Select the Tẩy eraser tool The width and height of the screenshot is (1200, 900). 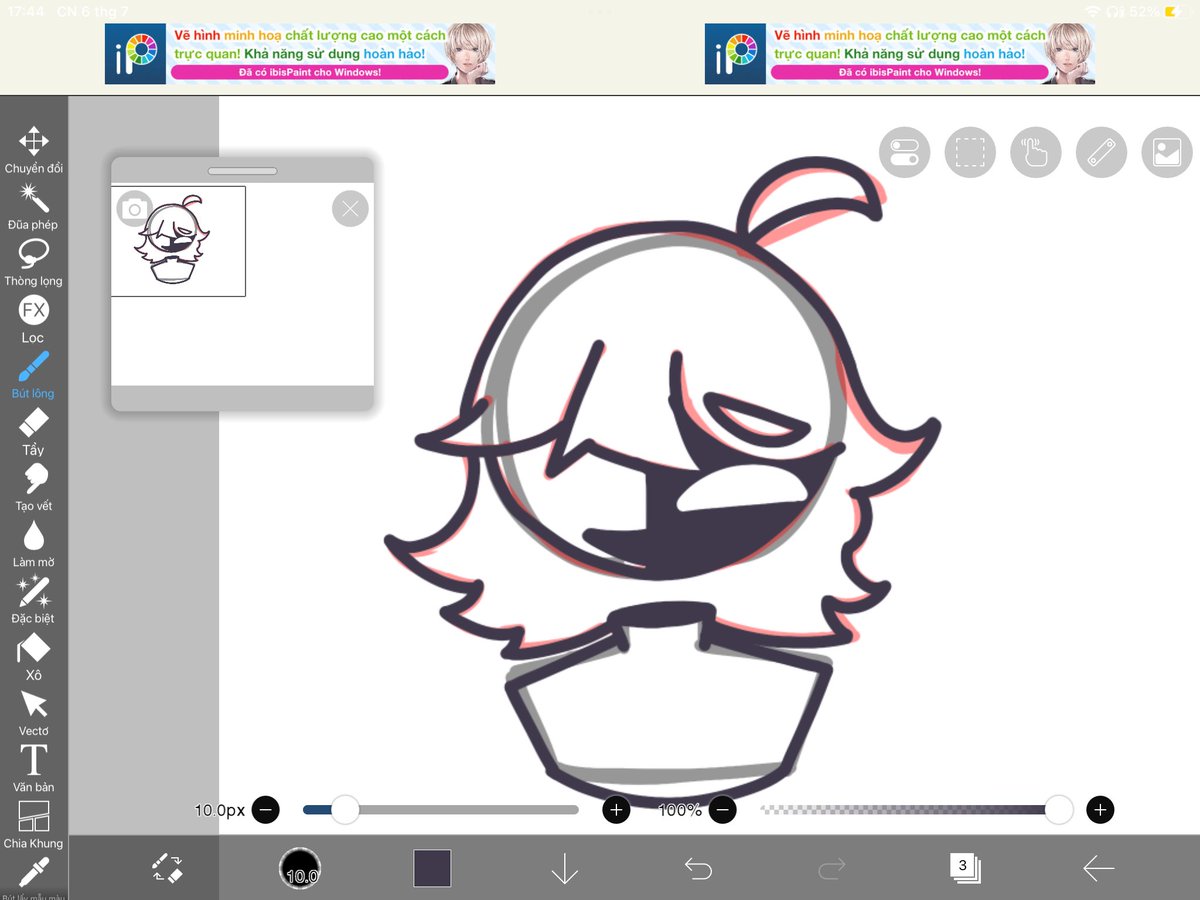click(x=33, y=431)
